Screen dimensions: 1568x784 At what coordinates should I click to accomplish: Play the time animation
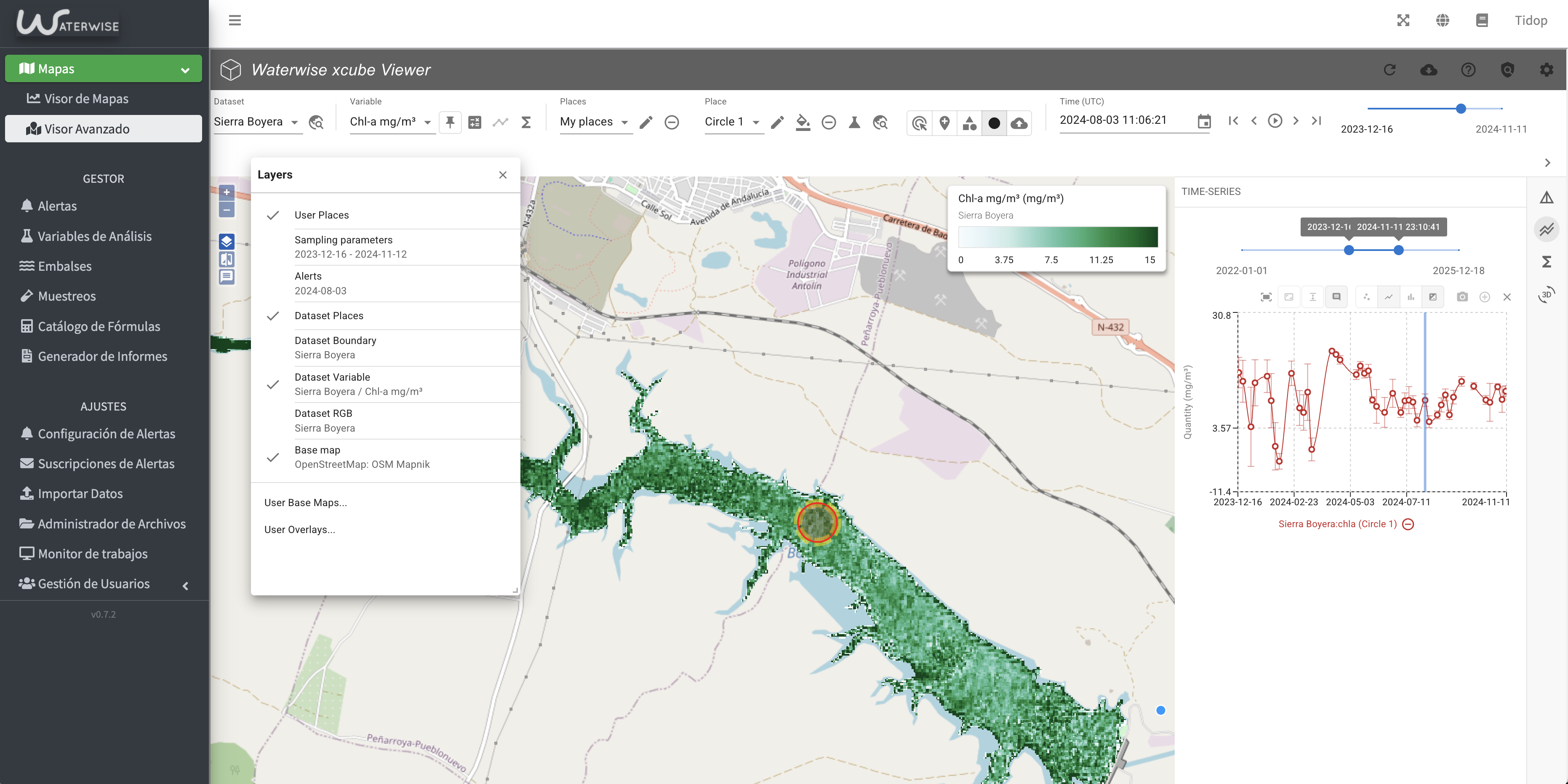point(1275,120)
